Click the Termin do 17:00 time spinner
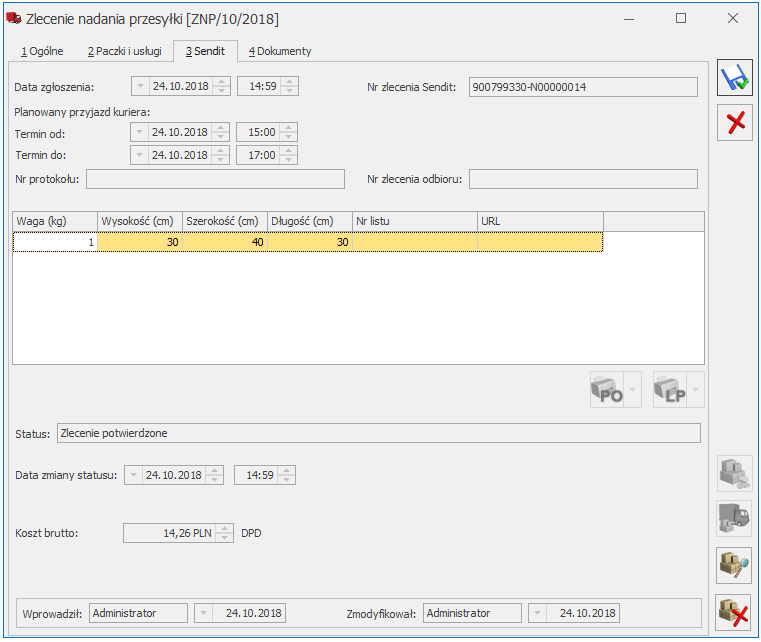Viewport: 761px width, 642px height. pos(289,155)
